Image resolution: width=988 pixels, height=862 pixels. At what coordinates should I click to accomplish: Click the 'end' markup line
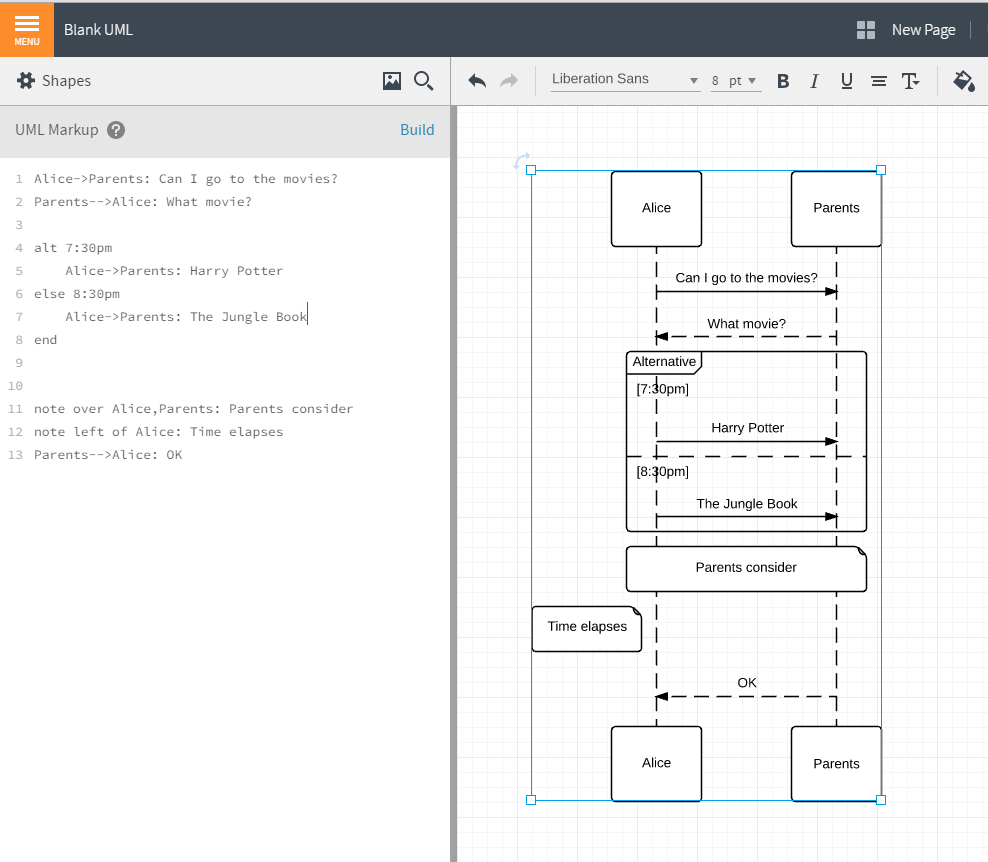[45, 340]
